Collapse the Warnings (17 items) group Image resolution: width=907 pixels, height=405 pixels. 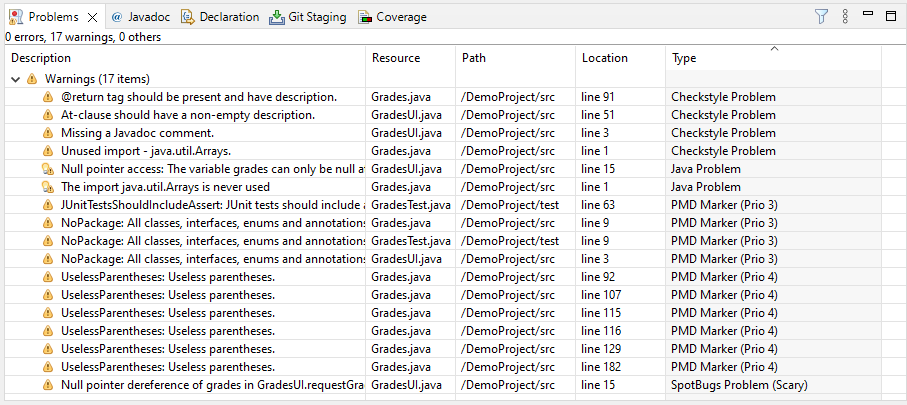(15, 79)
